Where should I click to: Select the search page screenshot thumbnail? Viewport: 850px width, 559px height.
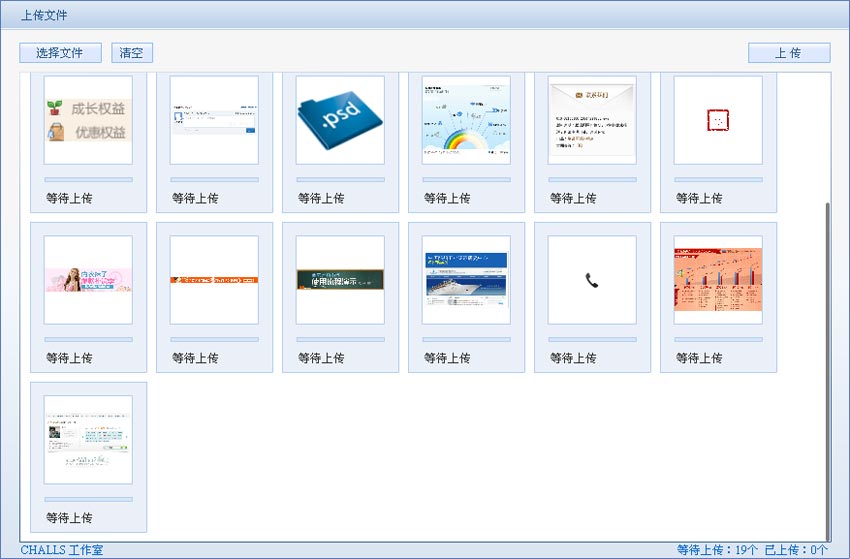(x=214, y=120)
